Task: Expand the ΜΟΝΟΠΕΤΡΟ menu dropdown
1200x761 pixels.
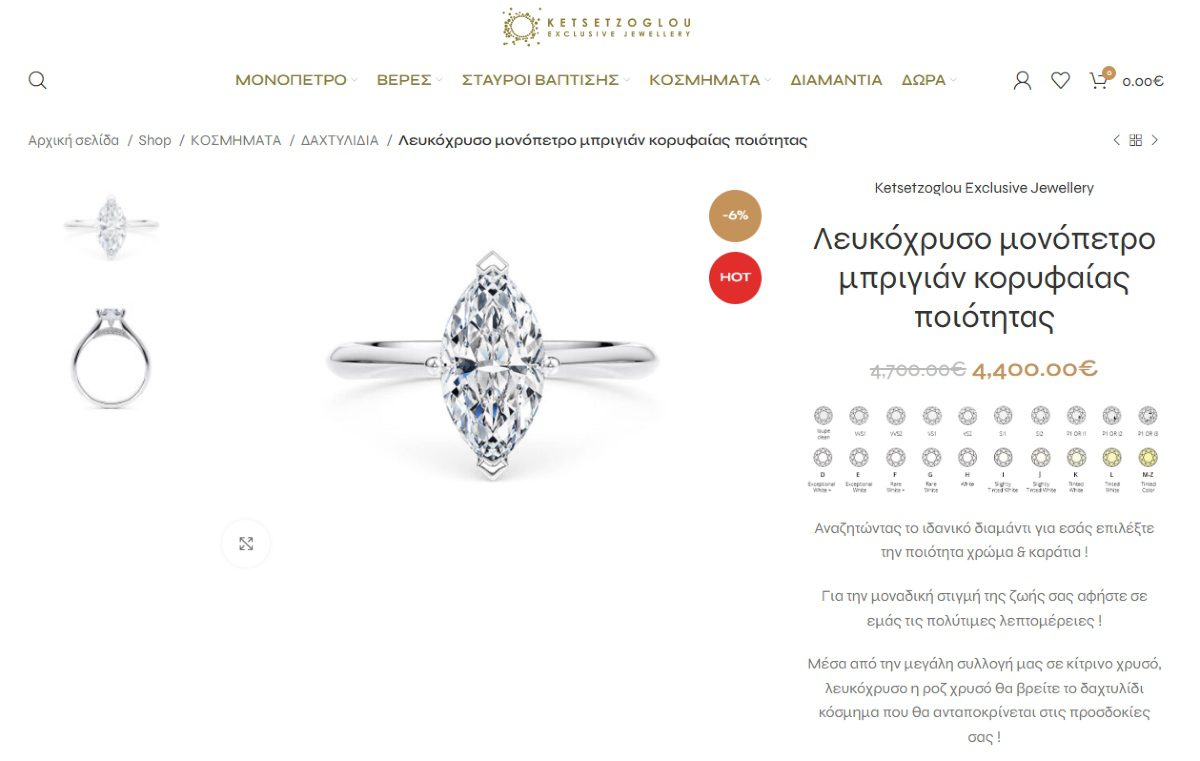Action: coord(296,80)
